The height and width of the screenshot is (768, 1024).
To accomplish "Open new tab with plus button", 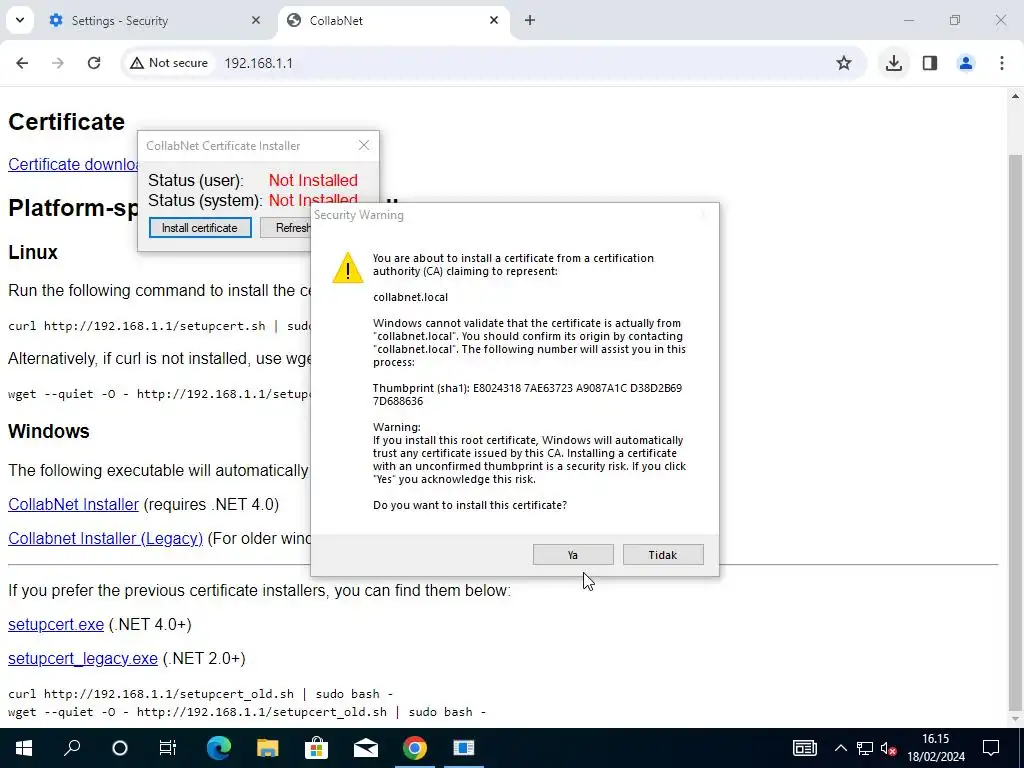I will (x=530, y=20).
